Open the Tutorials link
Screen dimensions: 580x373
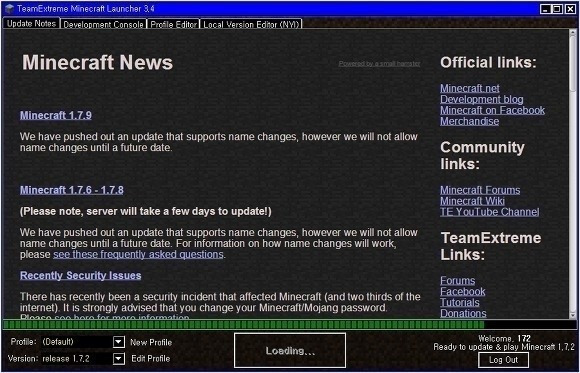click(x=460, y=302)
